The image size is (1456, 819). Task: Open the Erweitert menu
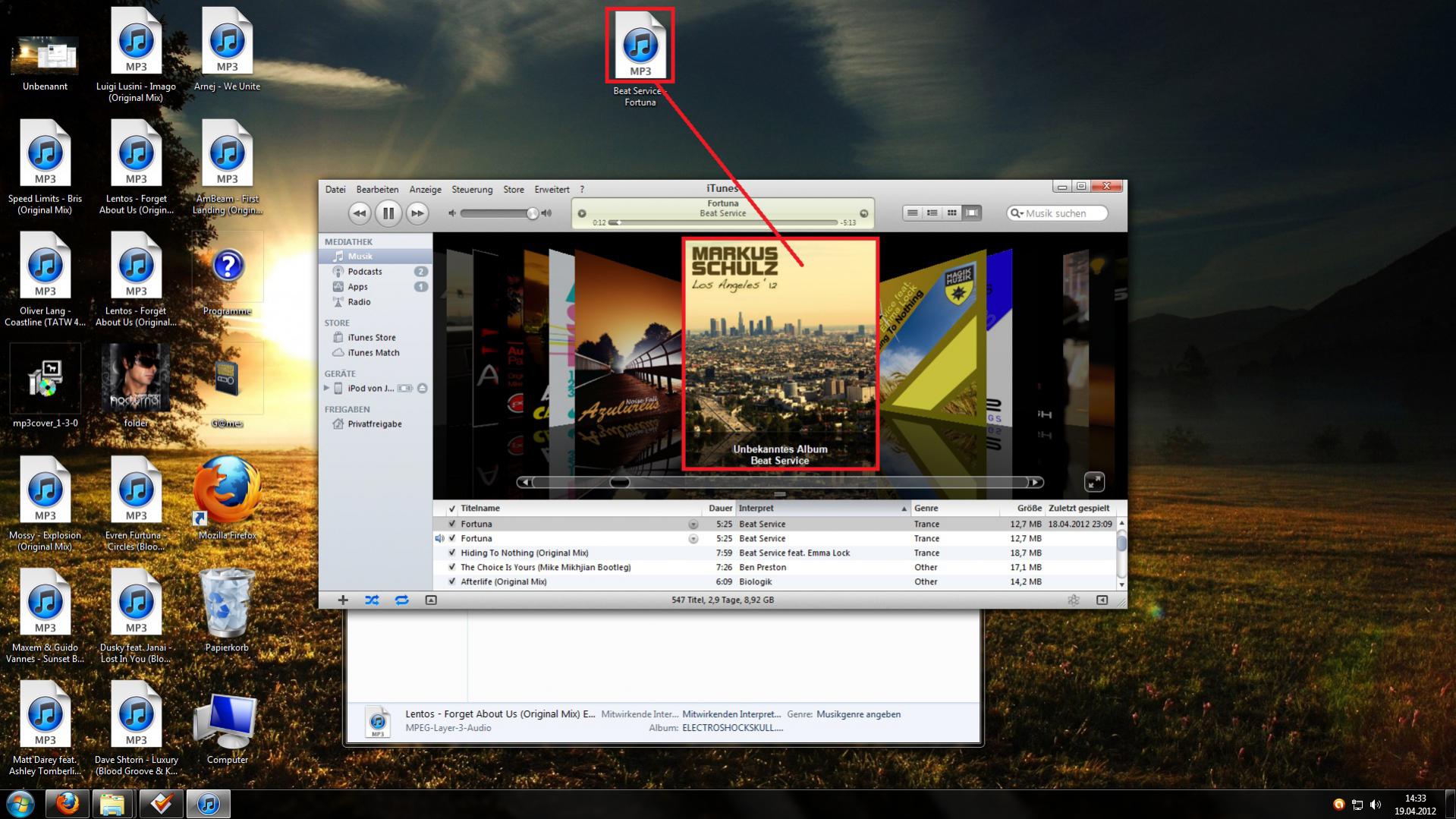pyautogui.click(x=552, y=189)
